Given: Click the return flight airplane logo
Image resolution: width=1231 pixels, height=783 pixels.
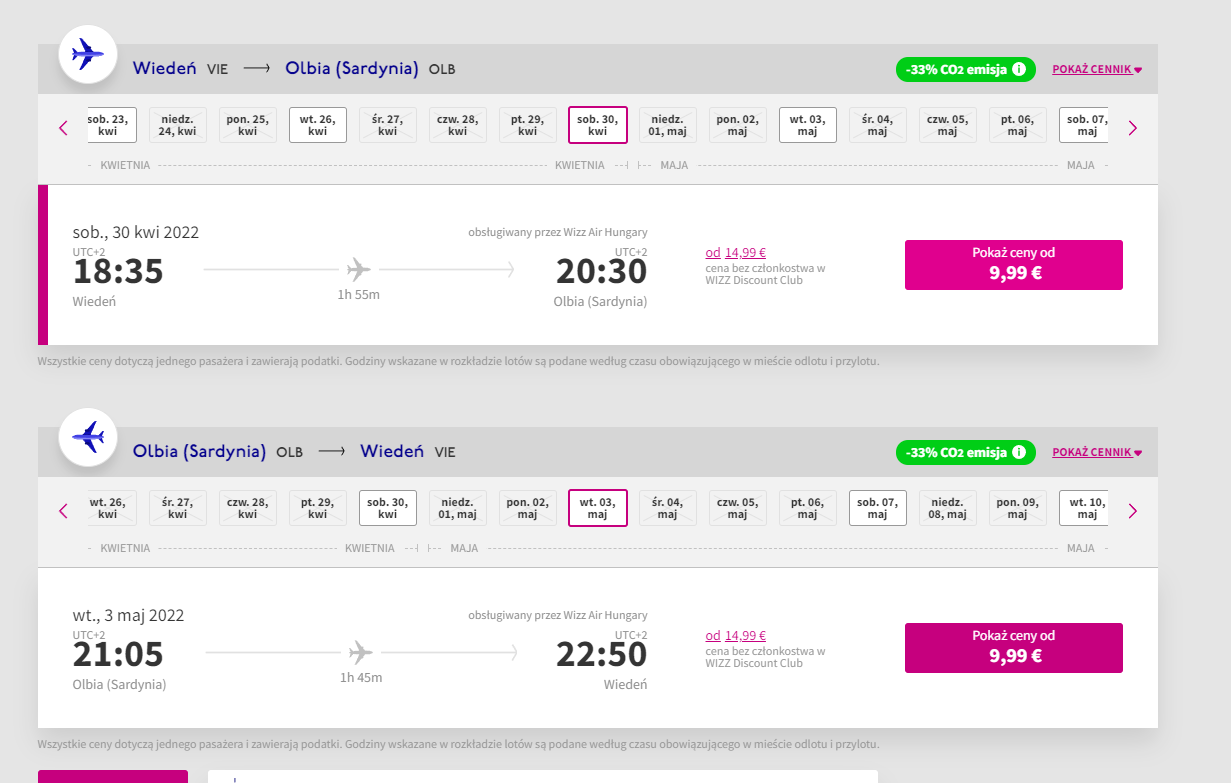Looking at the screenshot, I should [88, 437].
